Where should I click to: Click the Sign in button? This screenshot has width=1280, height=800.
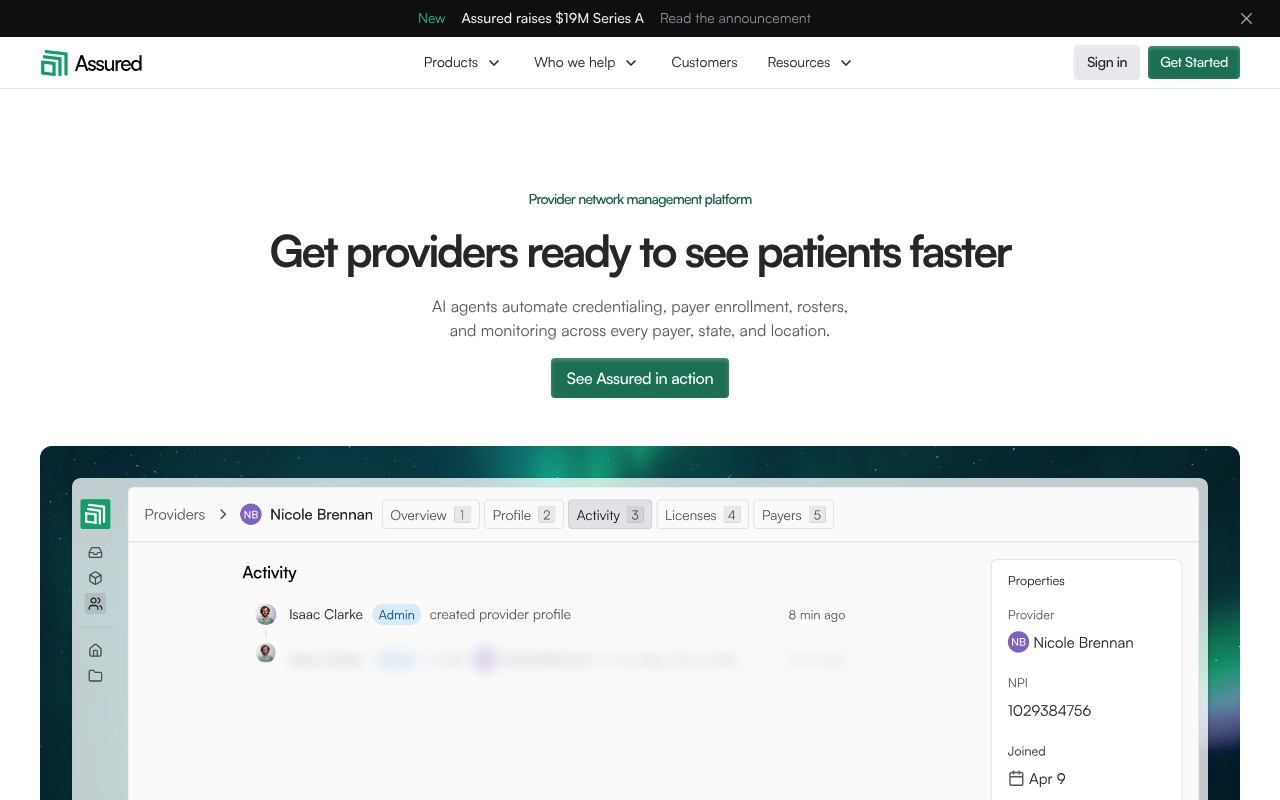pos(1107,62)
